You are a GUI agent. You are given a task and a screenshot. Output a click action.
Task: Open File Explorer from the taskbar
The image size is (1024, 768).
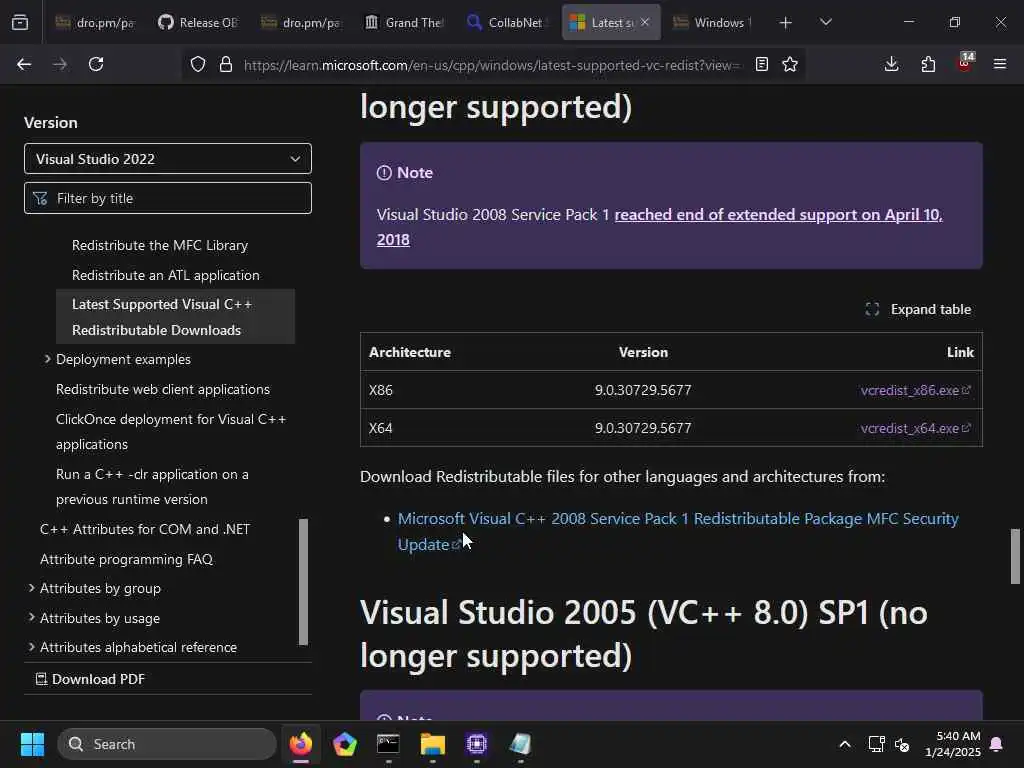(432, 744)
